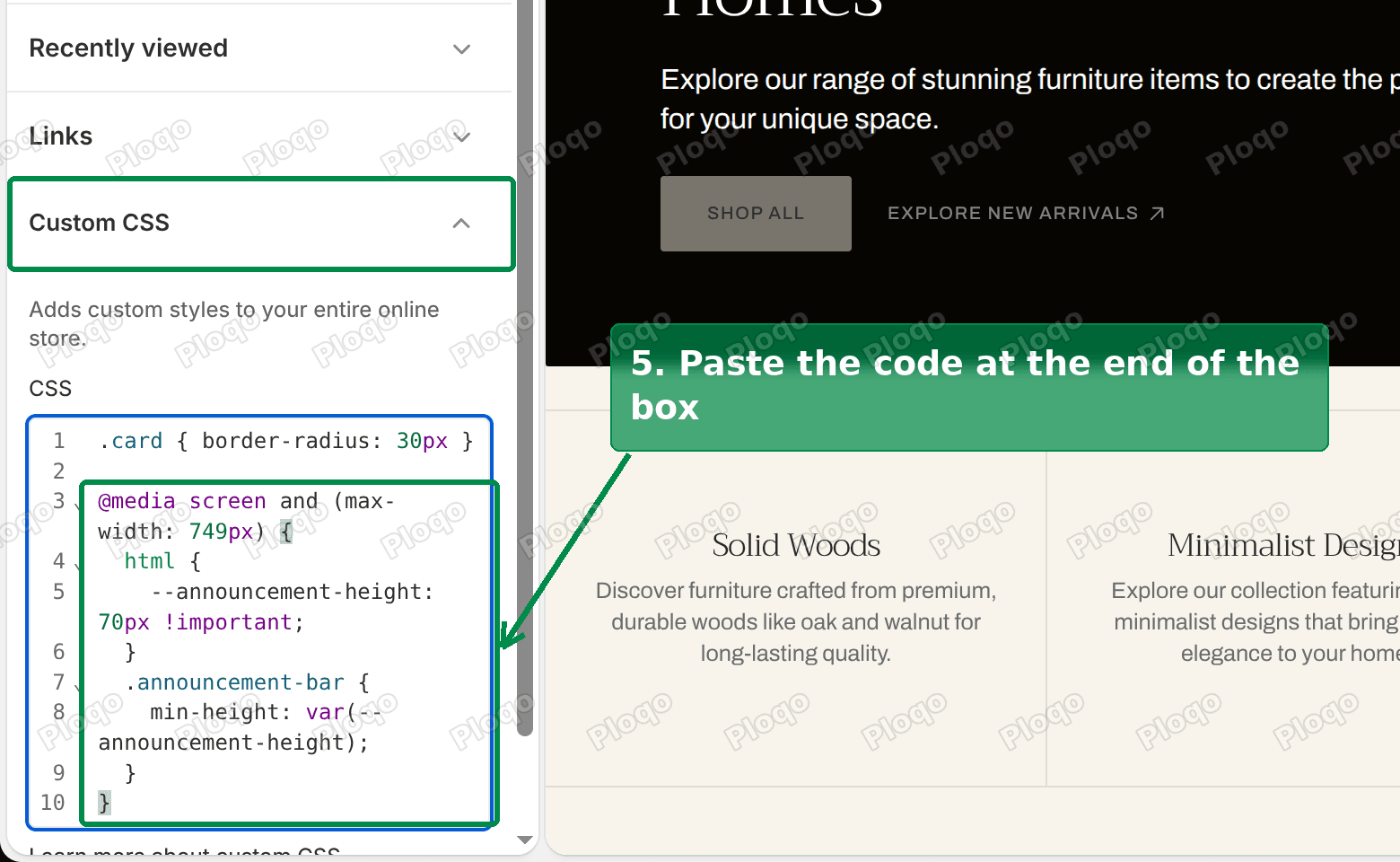The image size is (1400, 862).
Task: Fold the @media block at line 3
Action: [x=78, y=506]
